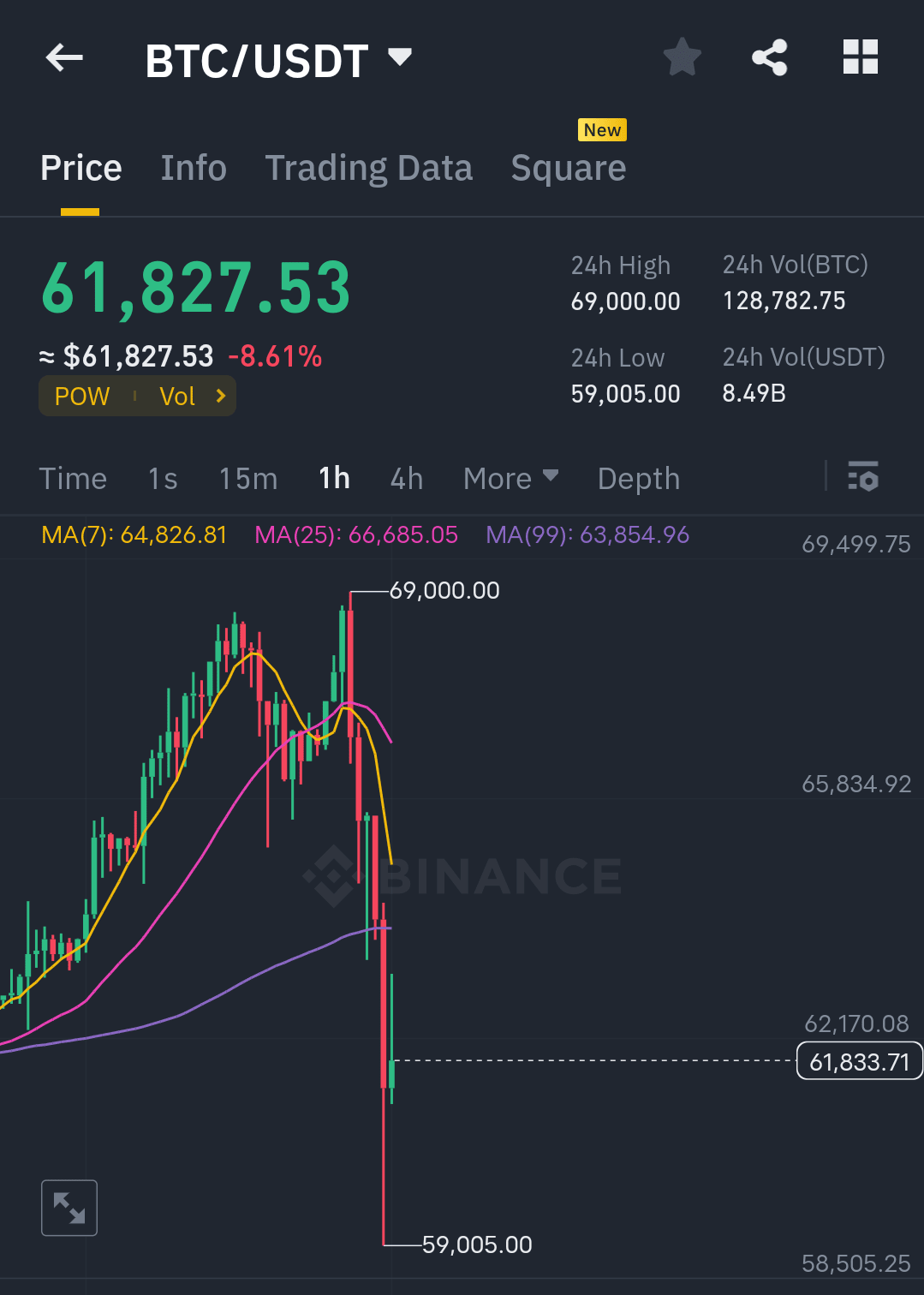The image size is (924, 1295).
Task: Favorite BTC/USDT with the star icon
Action: click(x=682, y=57)
